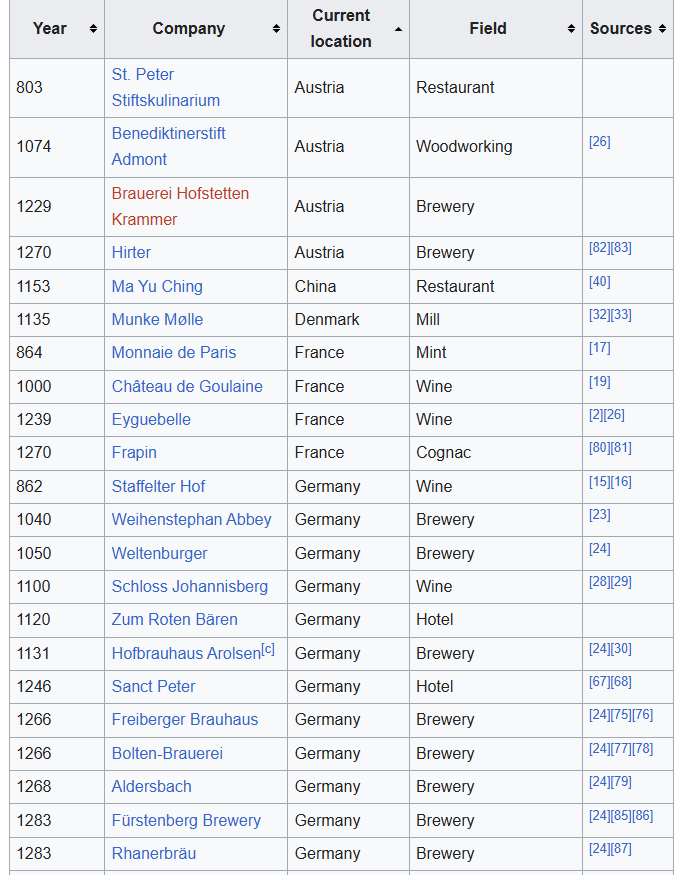Screen dimensions: 688x875
Task: Open the Fürstenberg Brewery link
Action: [x=186, y=820]
